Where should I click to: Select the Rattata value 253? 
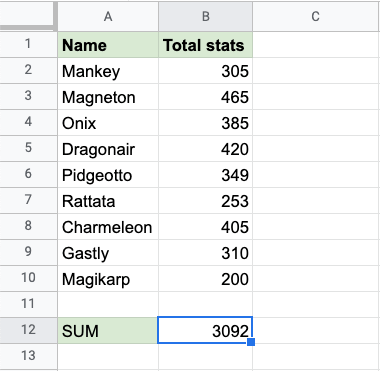[205, 201]
